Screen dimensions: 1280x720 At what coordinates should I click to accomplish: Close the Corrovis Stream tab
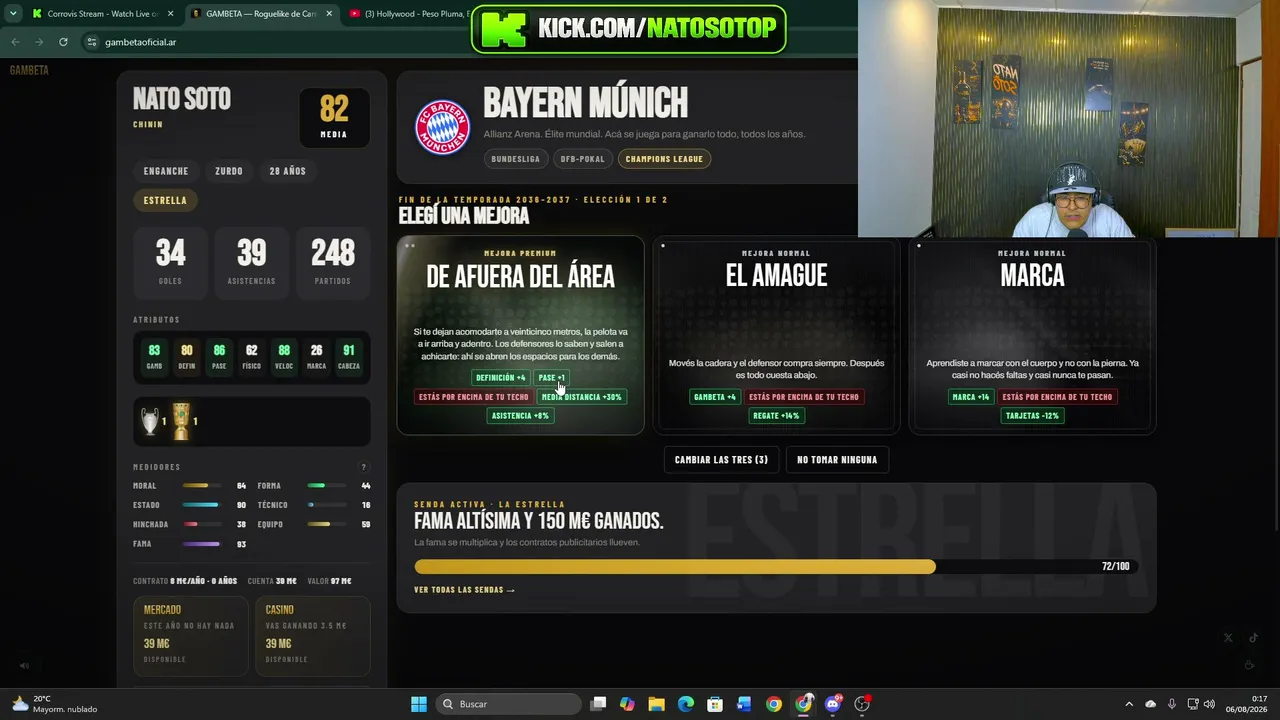(170, 14)
